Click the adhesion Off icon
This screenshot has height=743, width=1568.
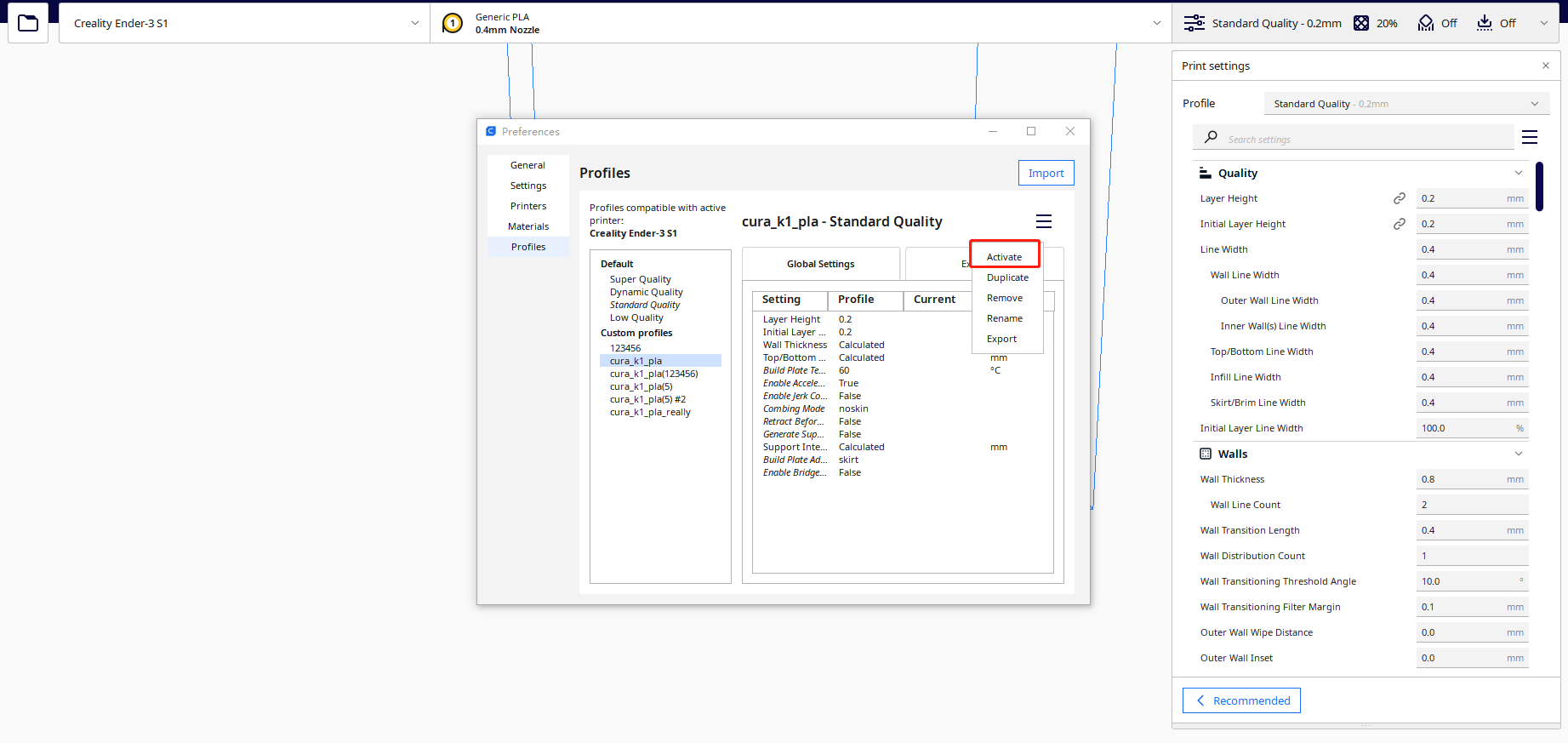coord(1485,23)
